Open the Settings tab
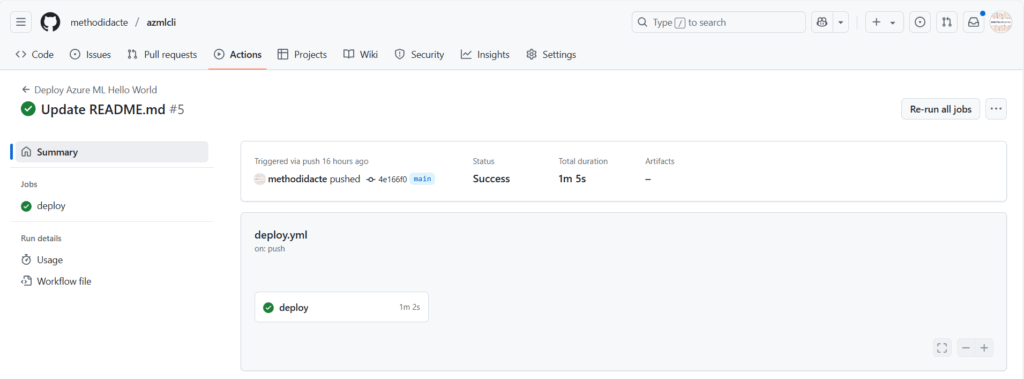Viewport: 1024px width, 379px height. tap(551, 55)
